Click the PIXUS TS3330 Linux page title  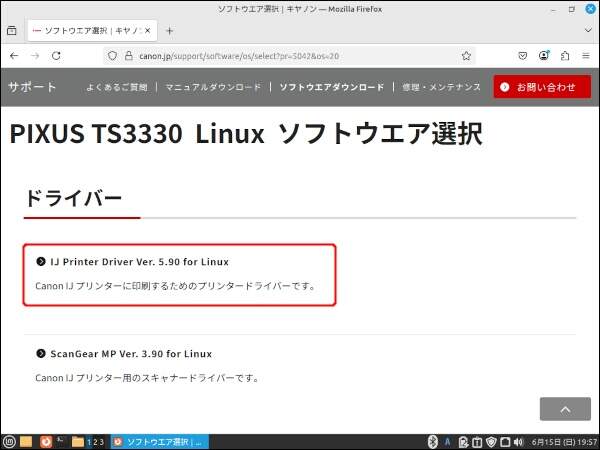click(246, 134)
